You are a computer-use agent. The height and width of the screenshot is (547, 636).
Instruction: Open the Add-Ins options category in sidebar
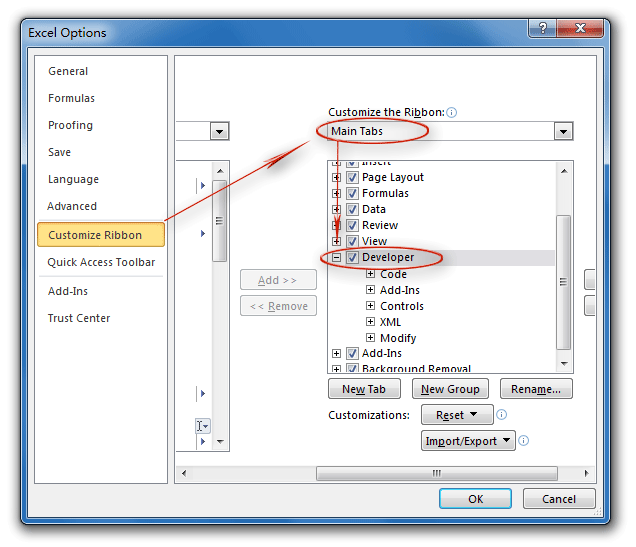click(68, 291)
